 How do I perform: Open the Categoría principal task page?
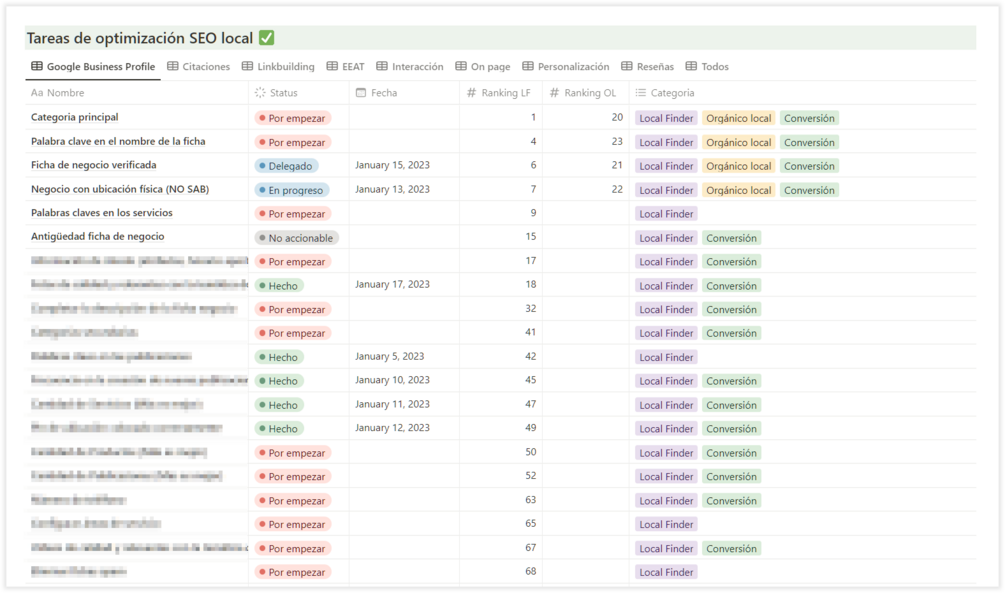click(75, 118)
